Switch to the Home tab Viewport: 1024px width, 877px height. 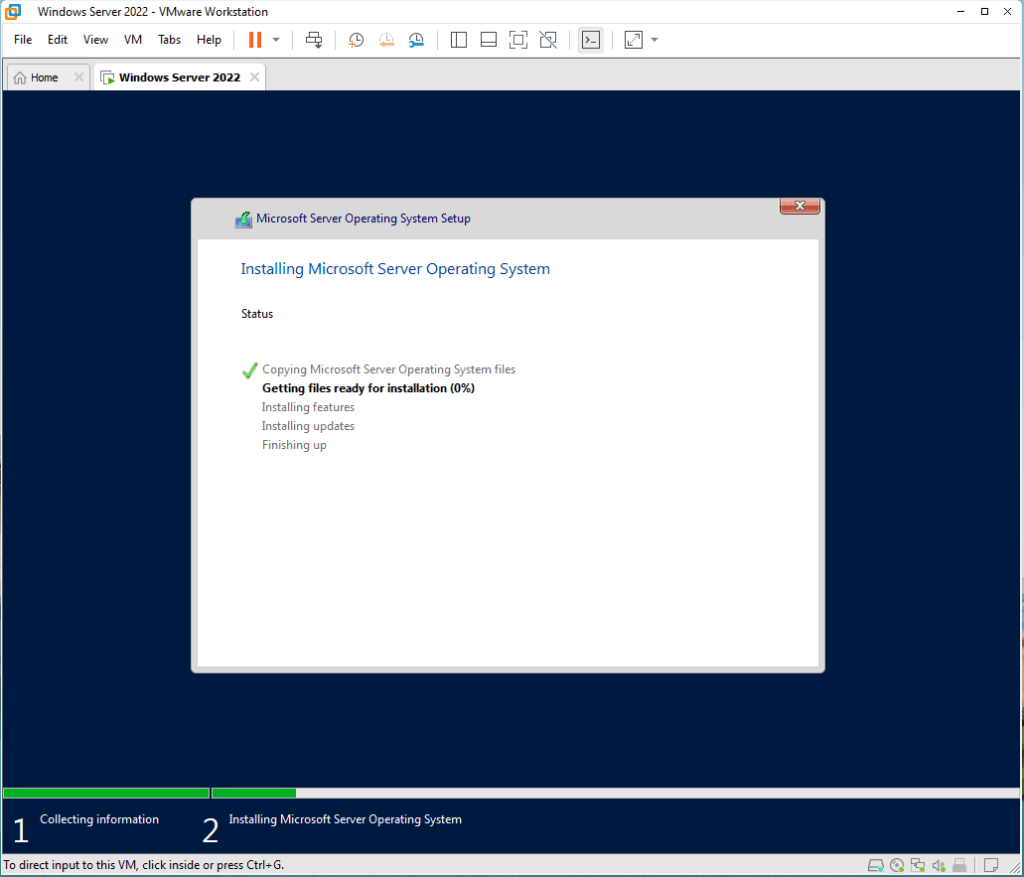coord(36,77)
